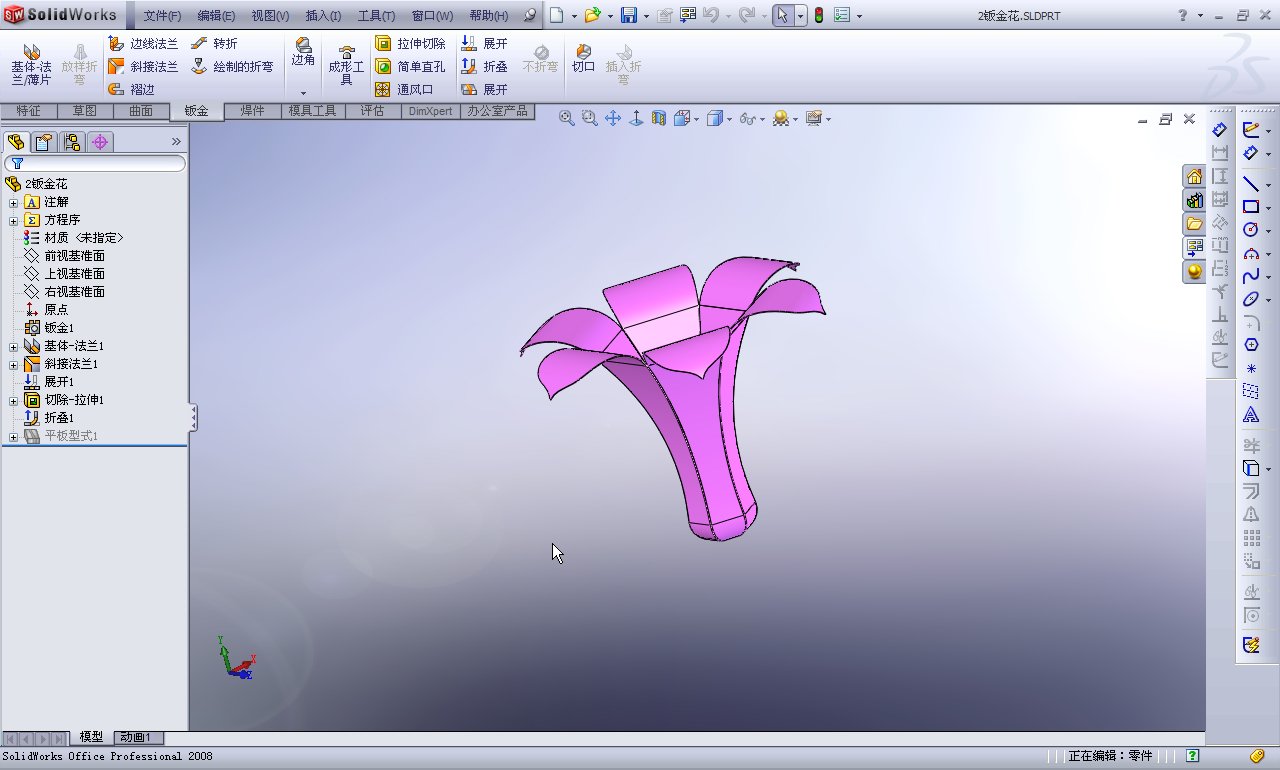This screenshot has height=770, width=1280.
Task: Expand the 切除-拉伸1 feature node
Action: (x=13, y=400)
